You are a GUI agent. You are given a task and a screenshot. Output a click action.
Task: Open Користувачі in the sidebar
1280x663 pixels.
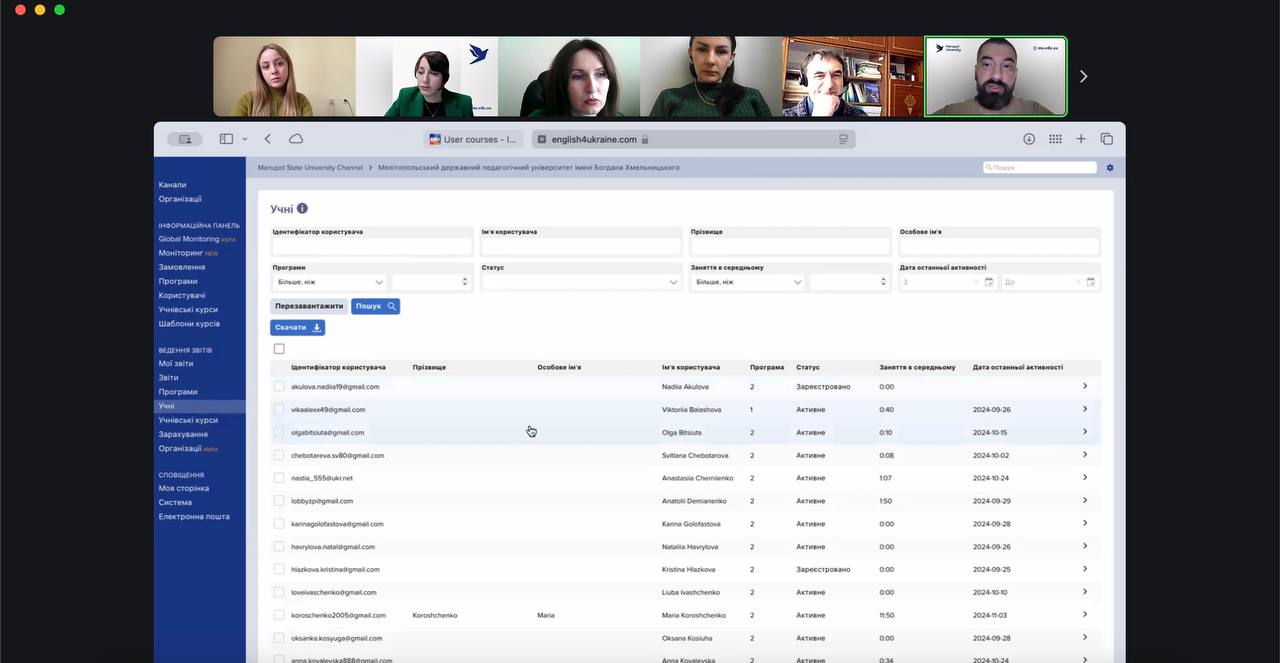coord(182,295)
